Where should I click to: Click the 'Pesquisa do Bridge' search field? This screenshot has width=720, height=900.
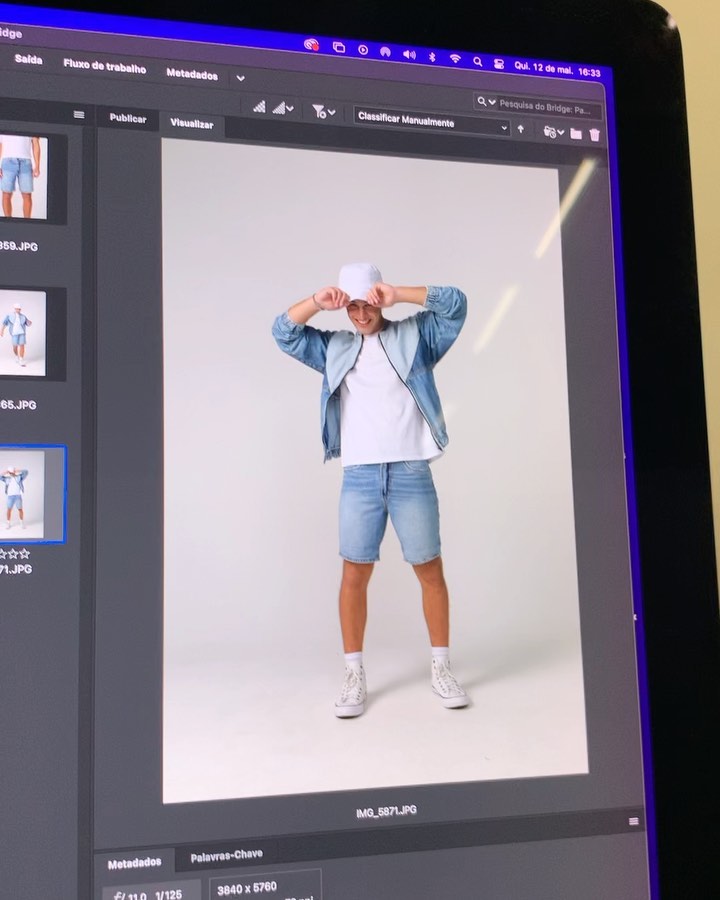[545, 103]
